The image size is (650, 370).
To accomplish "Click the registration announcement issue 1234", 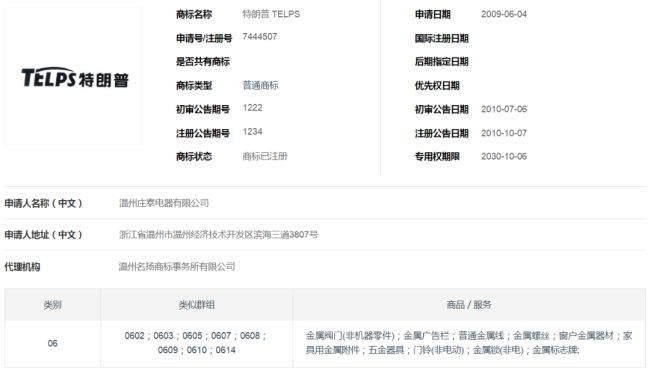I will coord(252,132).
